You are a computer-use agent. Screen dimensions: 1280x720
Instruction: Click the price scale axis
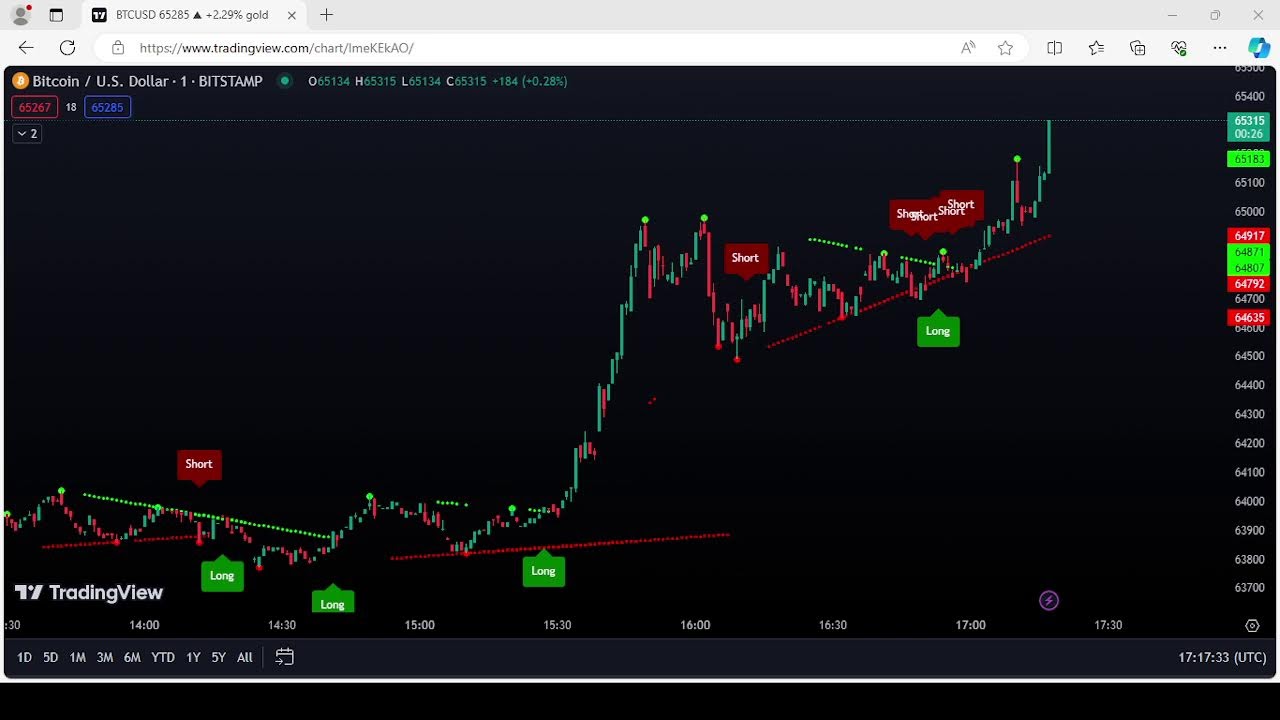pos(1250,400)
